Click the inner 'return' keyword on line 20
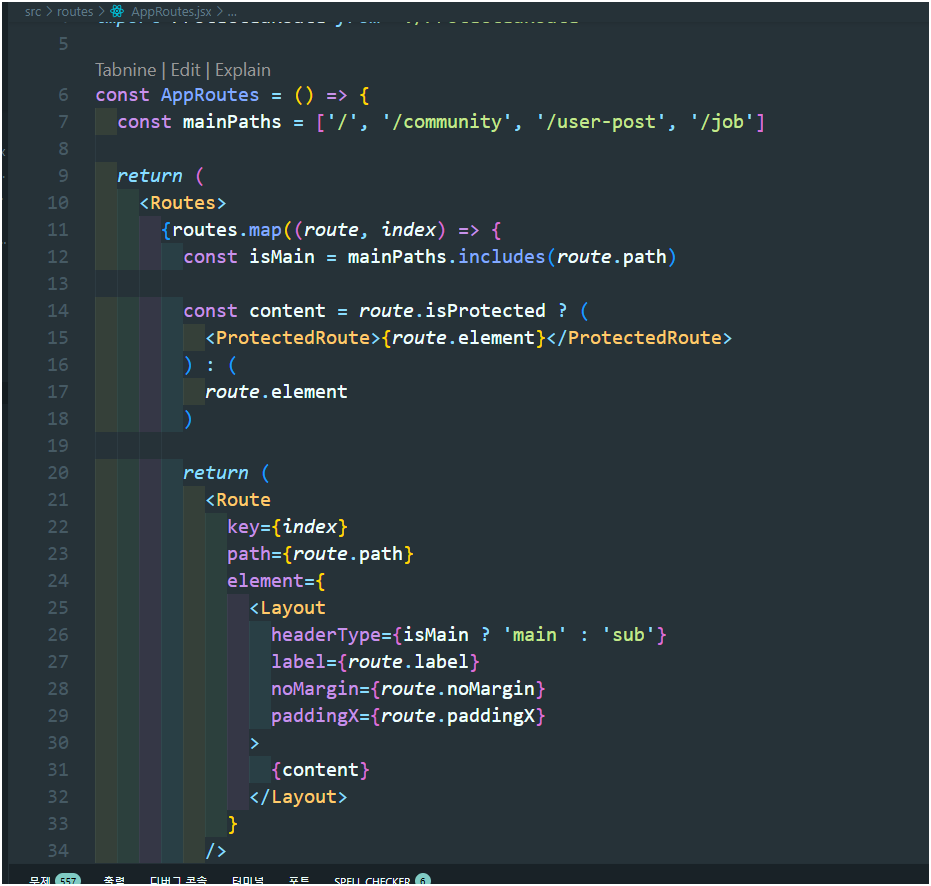 (x=216, y=473)
